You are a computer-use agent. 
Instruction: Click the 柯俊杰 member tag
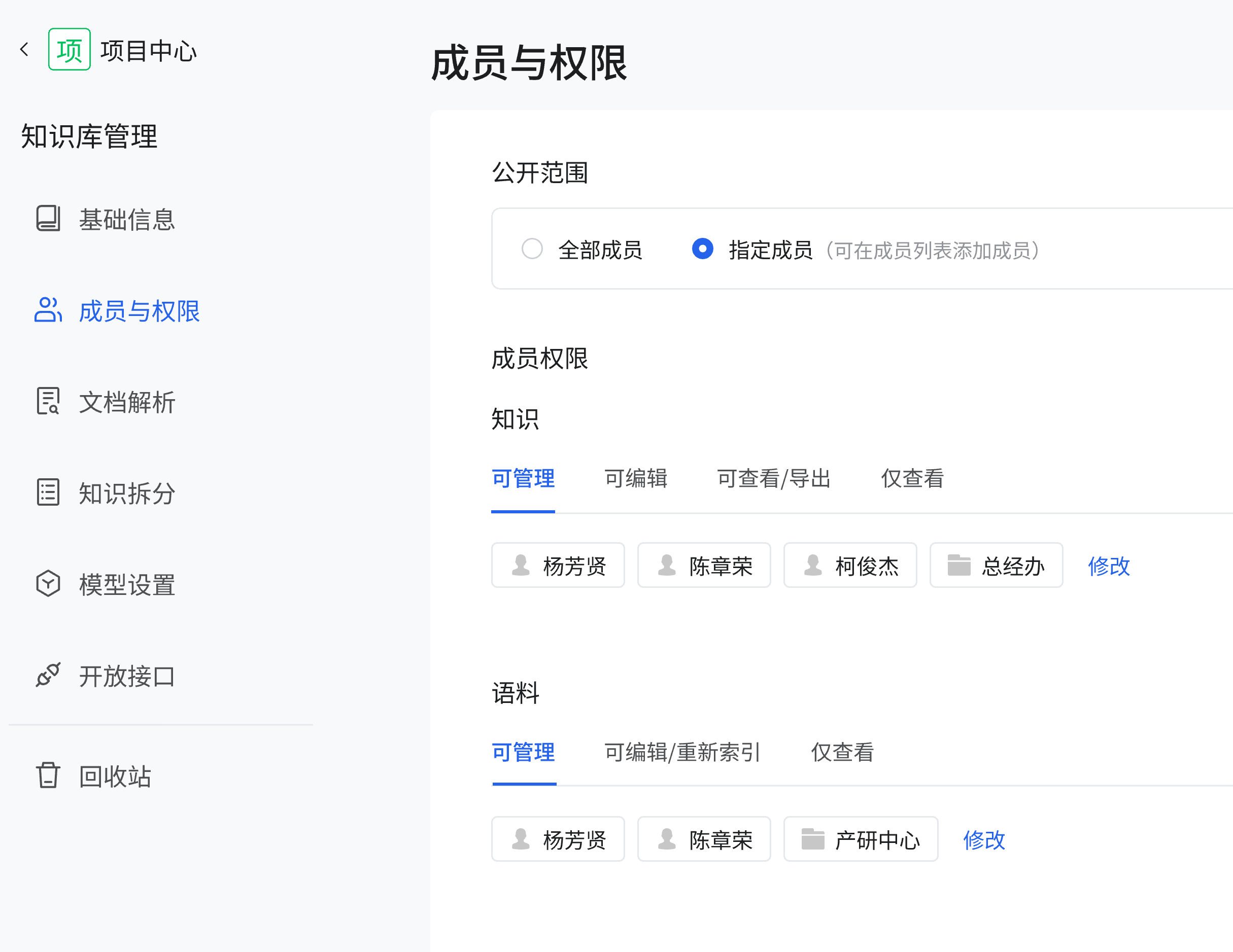click(x=850, y=566)
